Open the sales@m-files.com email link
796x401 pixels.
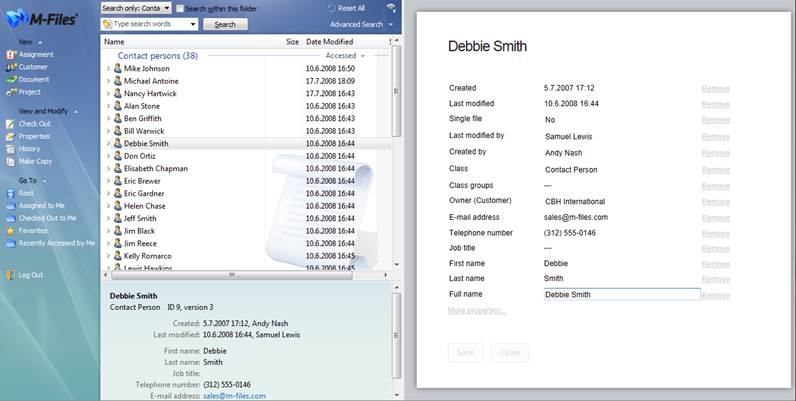(x=234, y=396)
